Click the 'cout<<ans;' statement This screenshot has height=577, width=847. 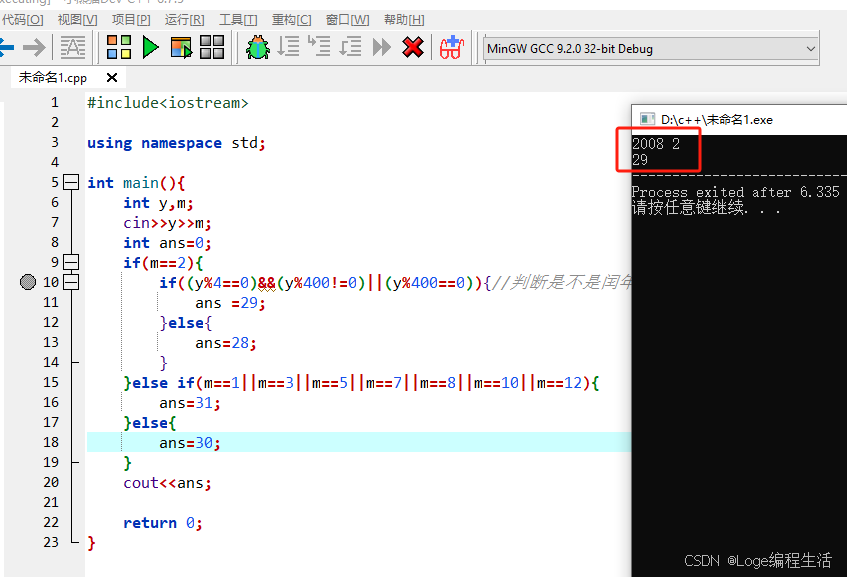(x=167, y=483)
